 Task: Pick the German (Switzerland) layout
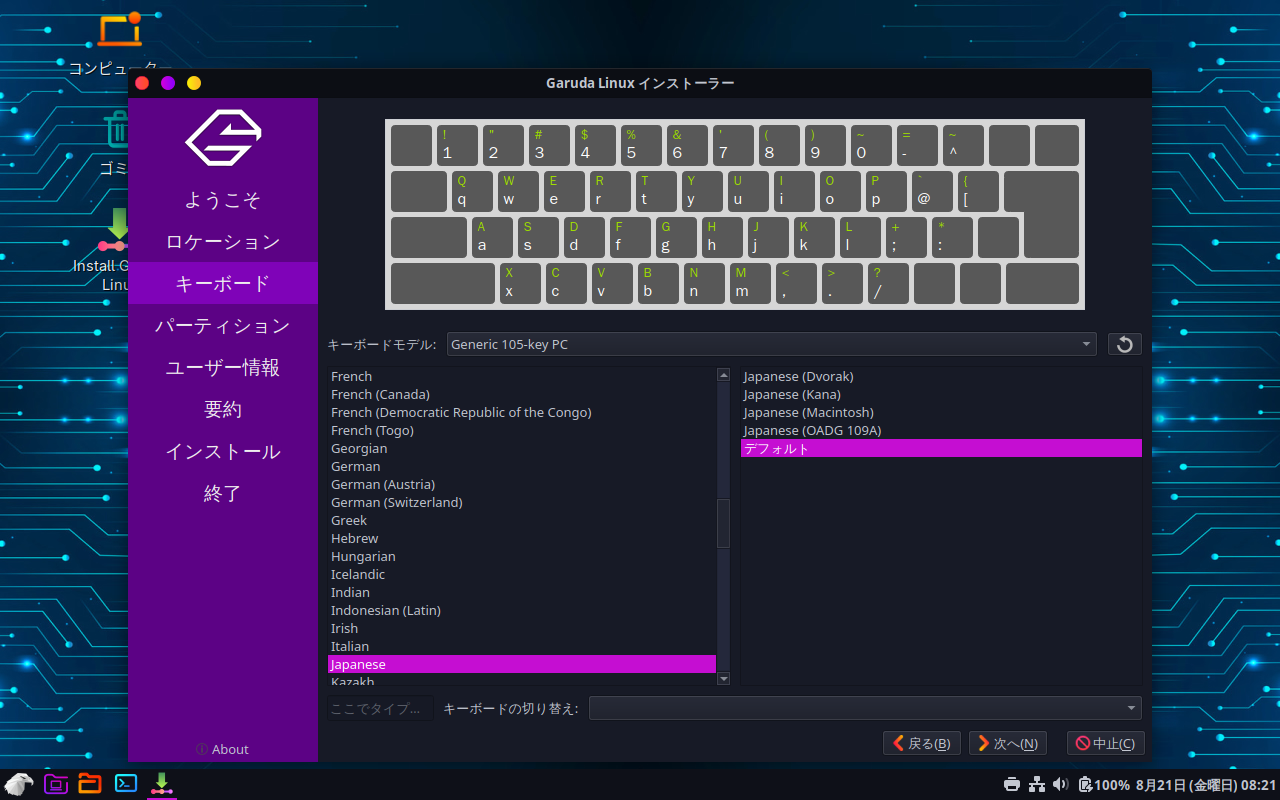(522, 502)
